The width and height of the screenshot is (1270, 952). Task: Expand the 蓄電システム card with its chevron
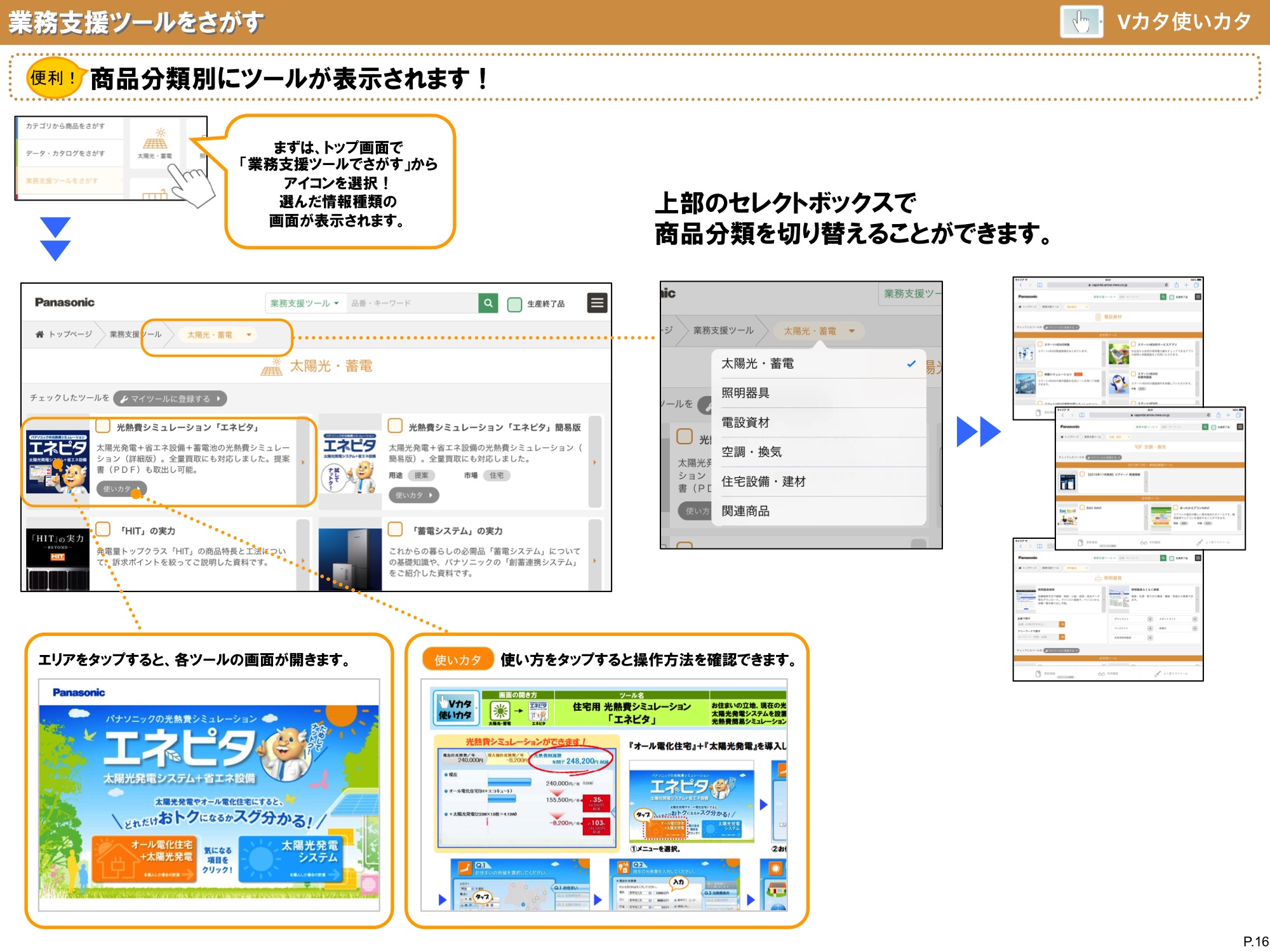[x=595, y=560]
